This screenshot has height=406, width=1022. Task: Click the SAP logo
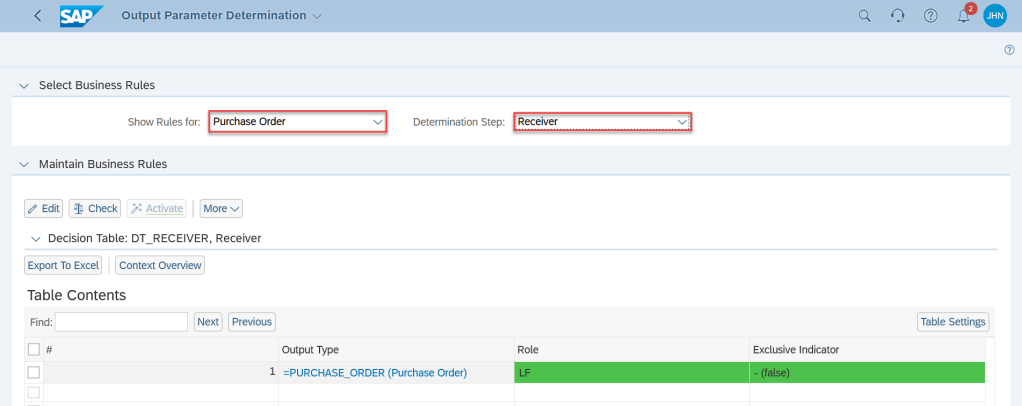tap(81, 16)
